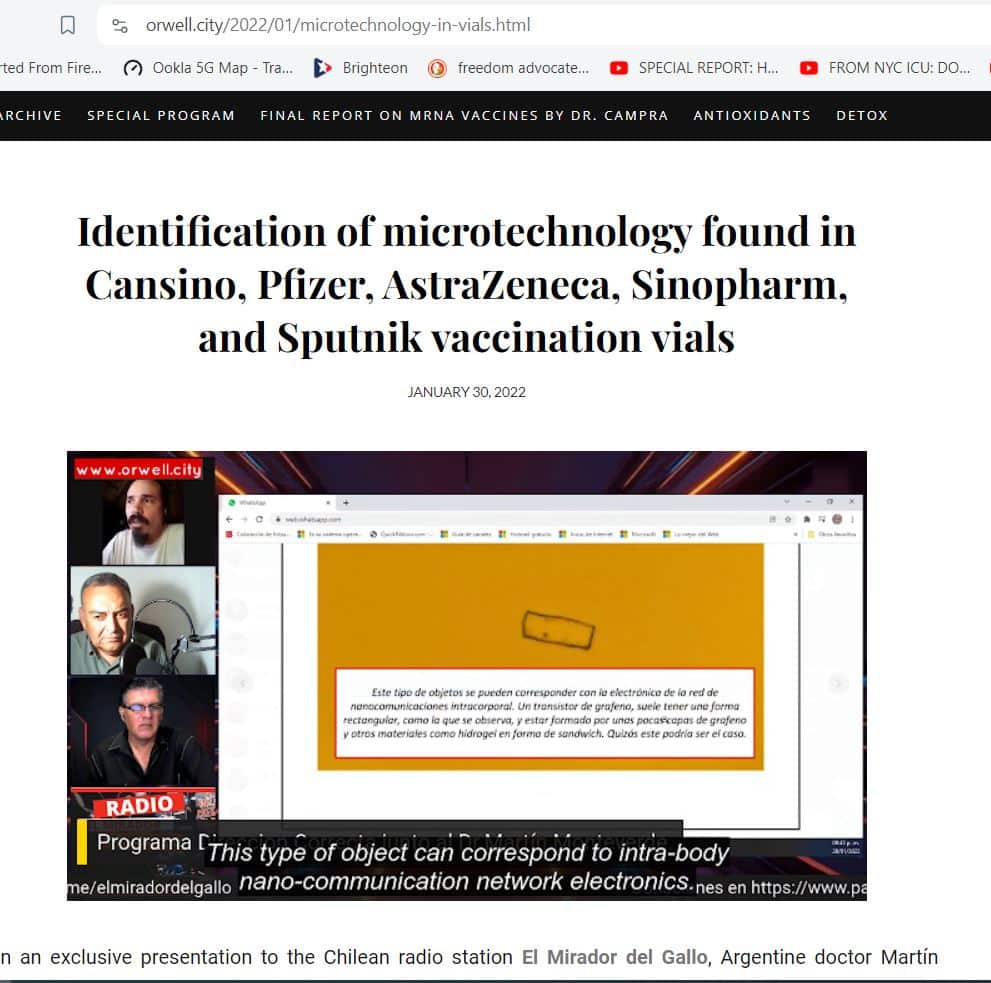Open the Brighteon bookmark
991x983 pixels.
[361, 68]
